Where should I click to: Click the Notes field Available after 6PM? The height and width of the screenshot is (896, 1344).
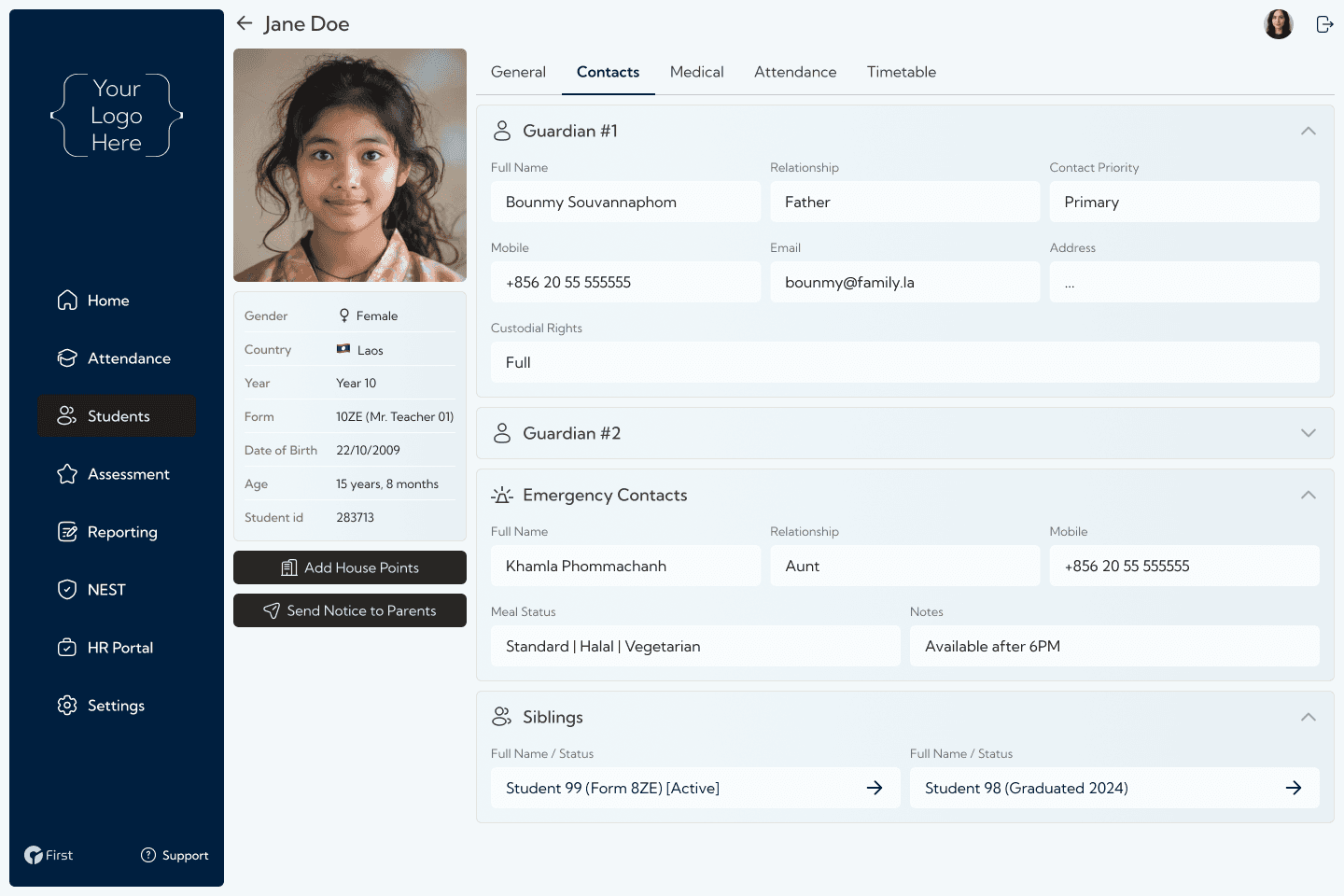(x=1114, y=646)
